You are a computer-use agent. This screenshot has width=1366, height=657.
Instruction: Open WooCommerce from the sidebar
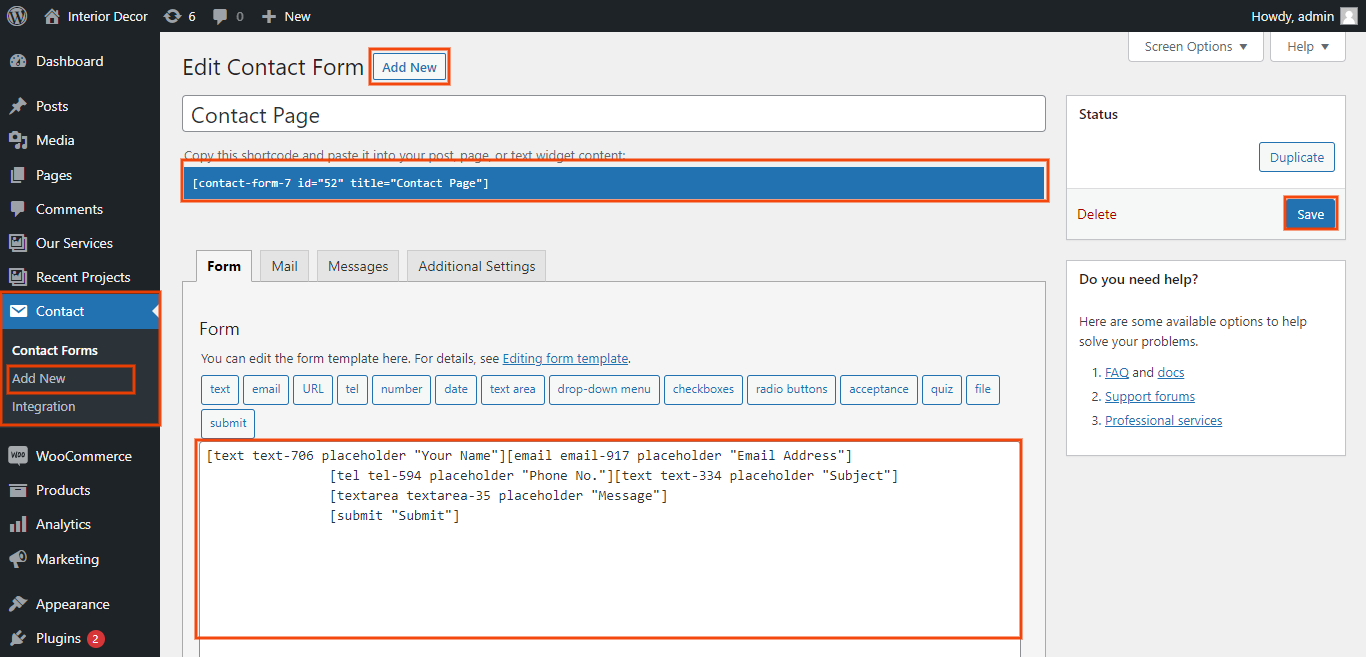pos(83,456)
